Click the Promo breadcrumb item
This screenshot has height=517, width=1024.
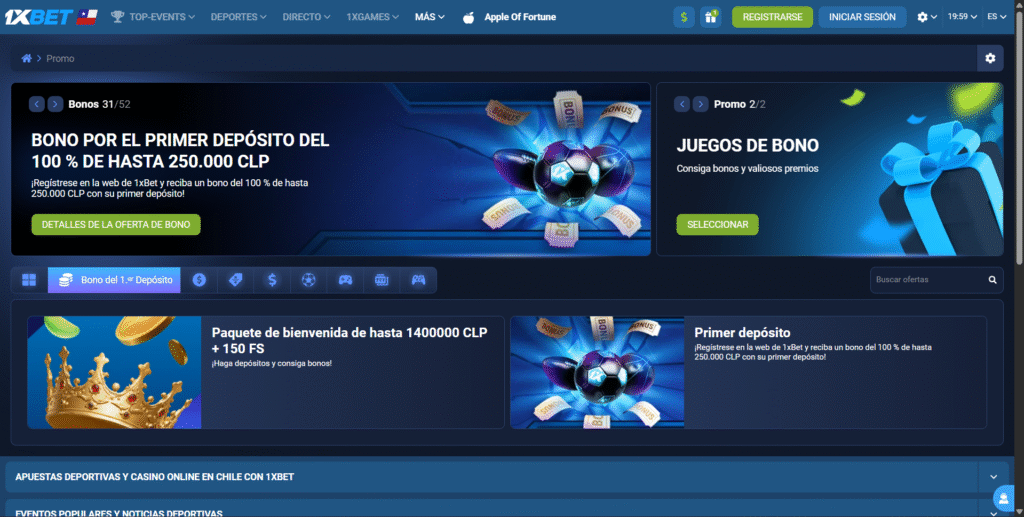click(x=60, y=59)
